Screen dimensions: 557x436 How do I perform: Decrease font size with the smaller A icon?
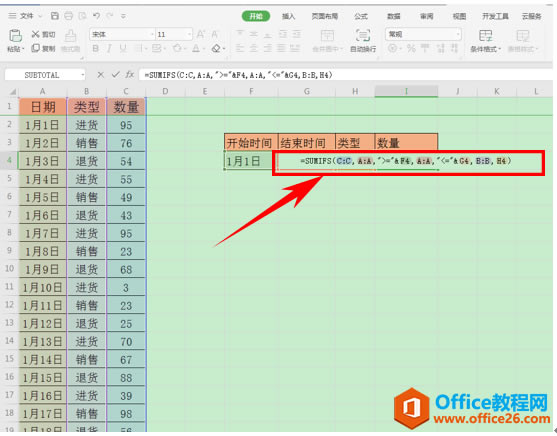click(x=215, y=34)
